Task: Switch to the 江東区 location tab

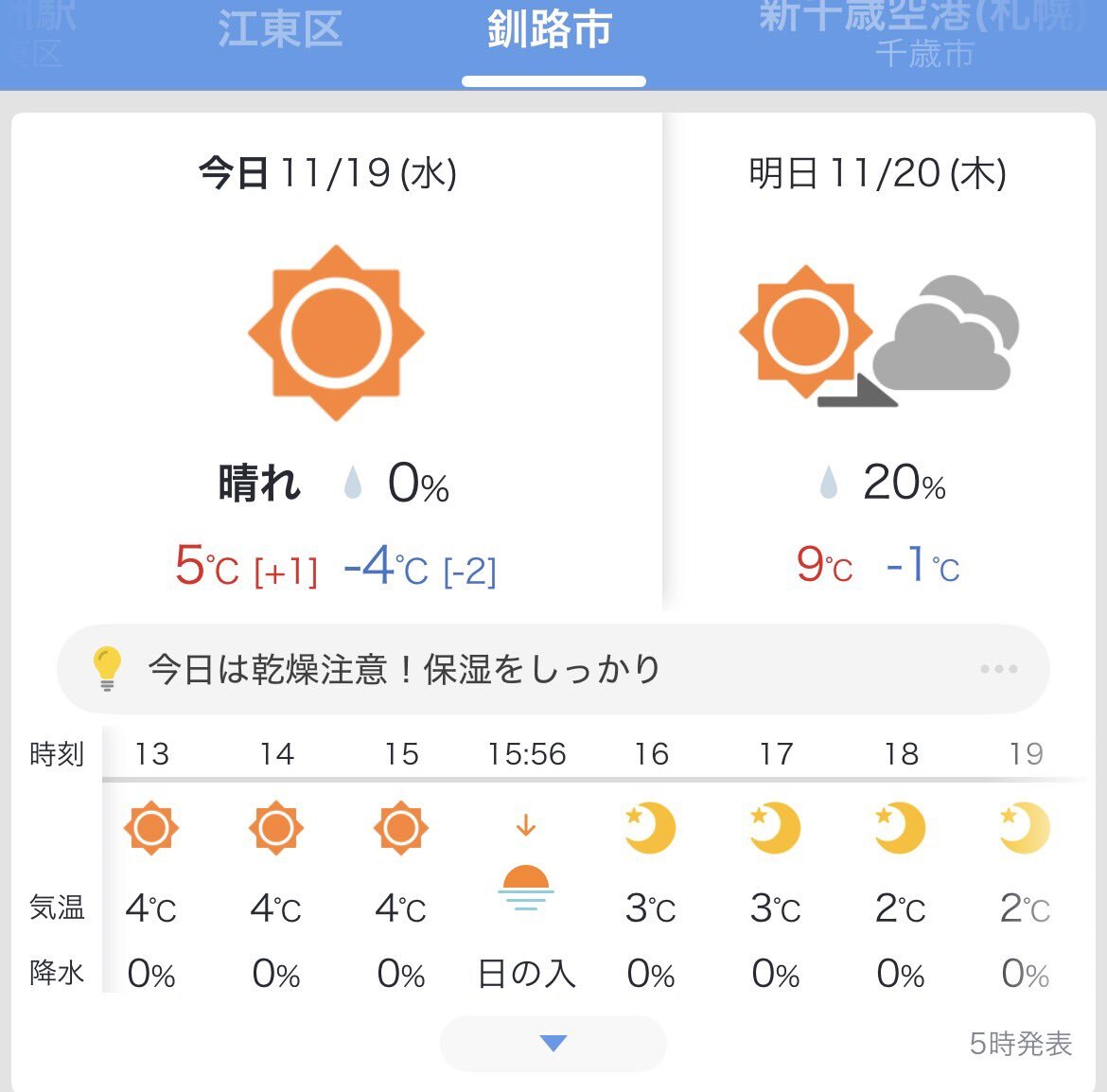Action: [279, 30]
